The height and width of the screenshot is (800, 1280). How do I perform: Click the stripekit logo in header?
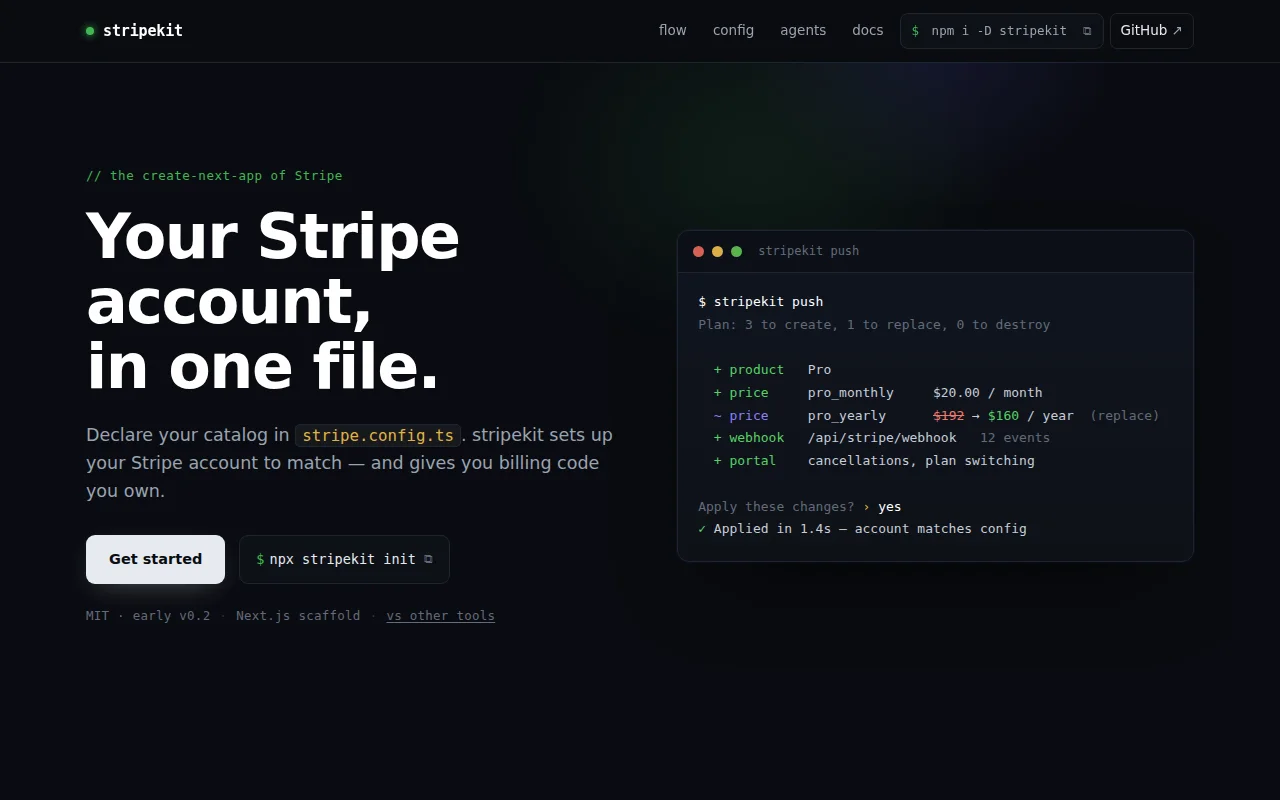[x=134, y=31]
